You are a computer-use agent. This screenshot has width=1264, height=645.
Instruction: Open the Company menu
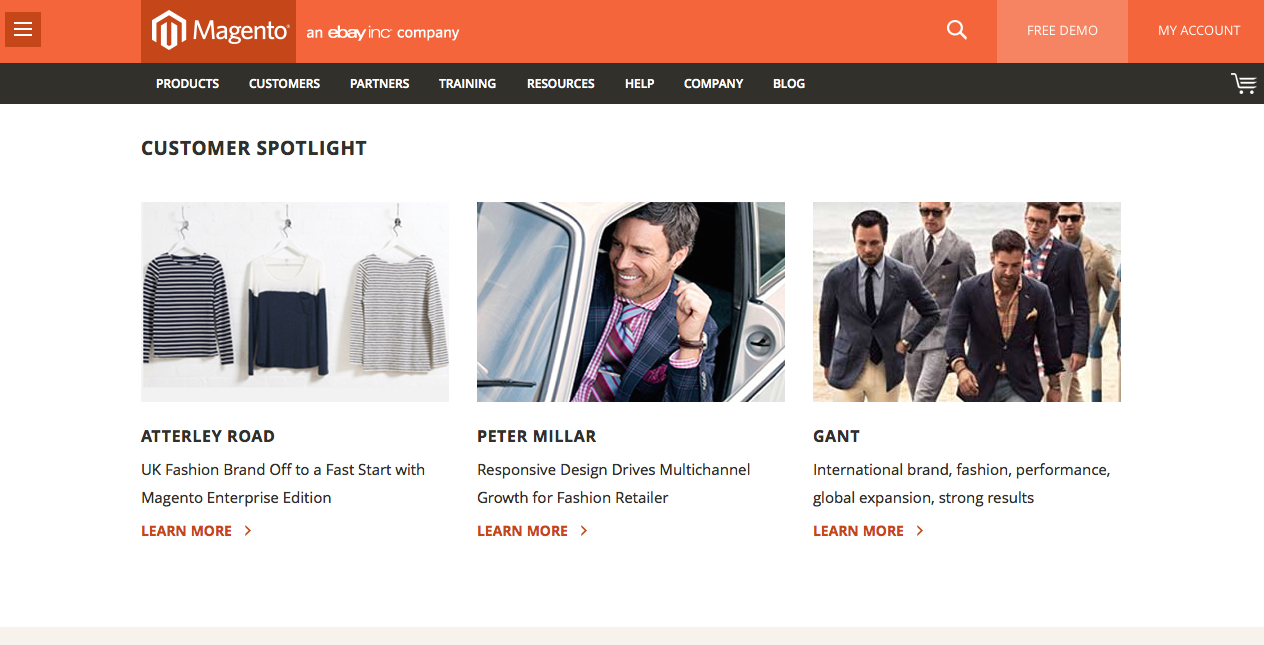tap(713, 84)
